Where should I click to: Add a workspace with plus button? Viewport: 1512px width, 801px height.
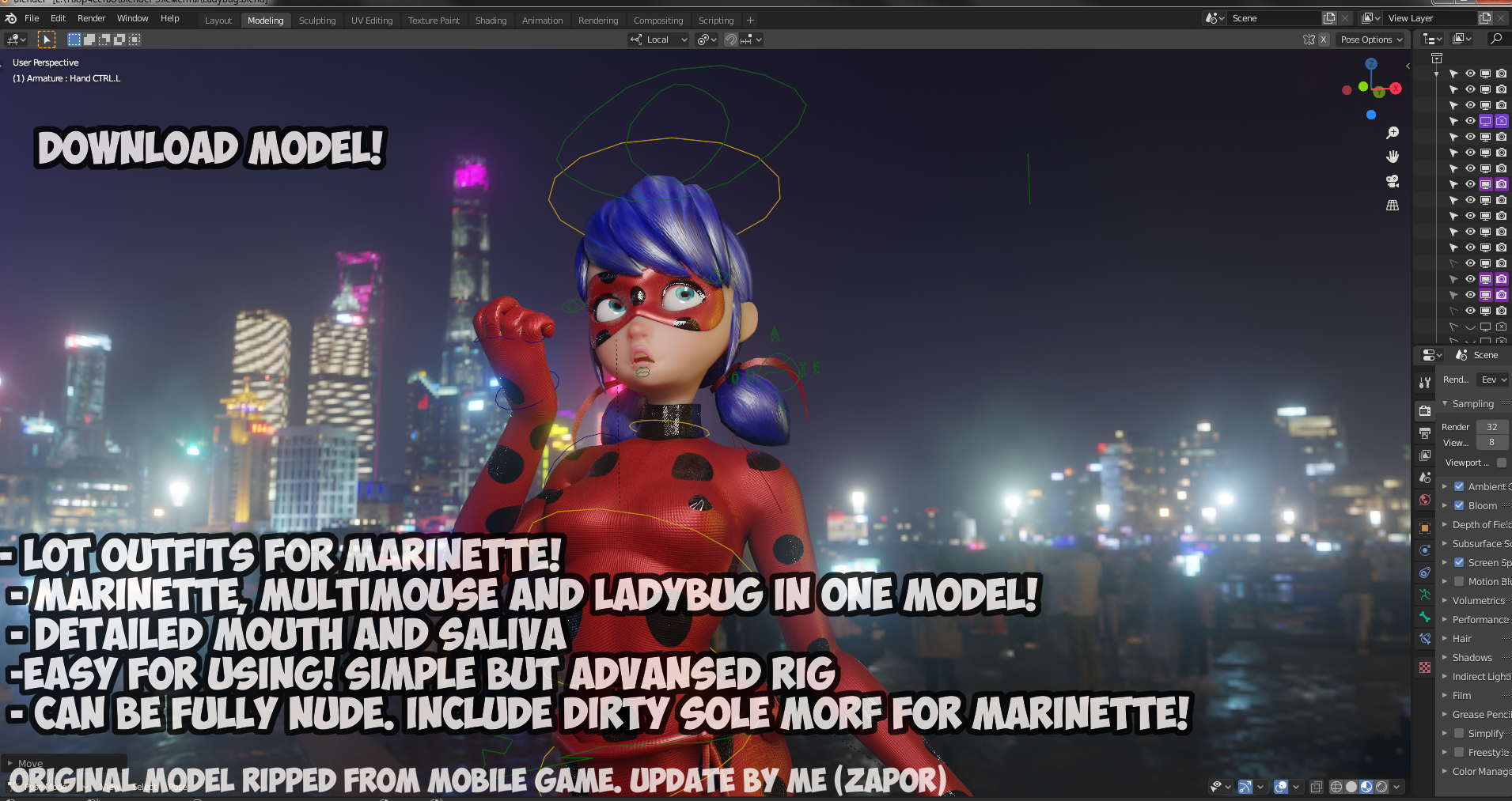750,21
